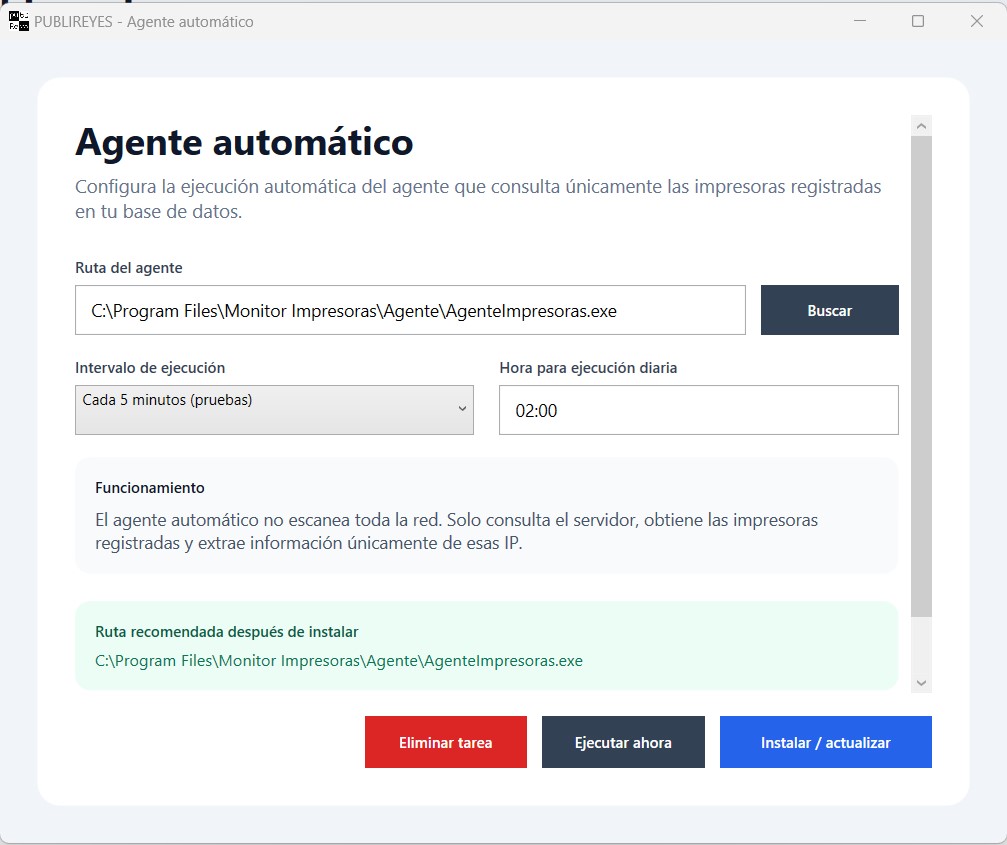This screenshot has width=1007, height=845.
Task: Click the vertical scrollbar thumb
Action: pos(921,376)
